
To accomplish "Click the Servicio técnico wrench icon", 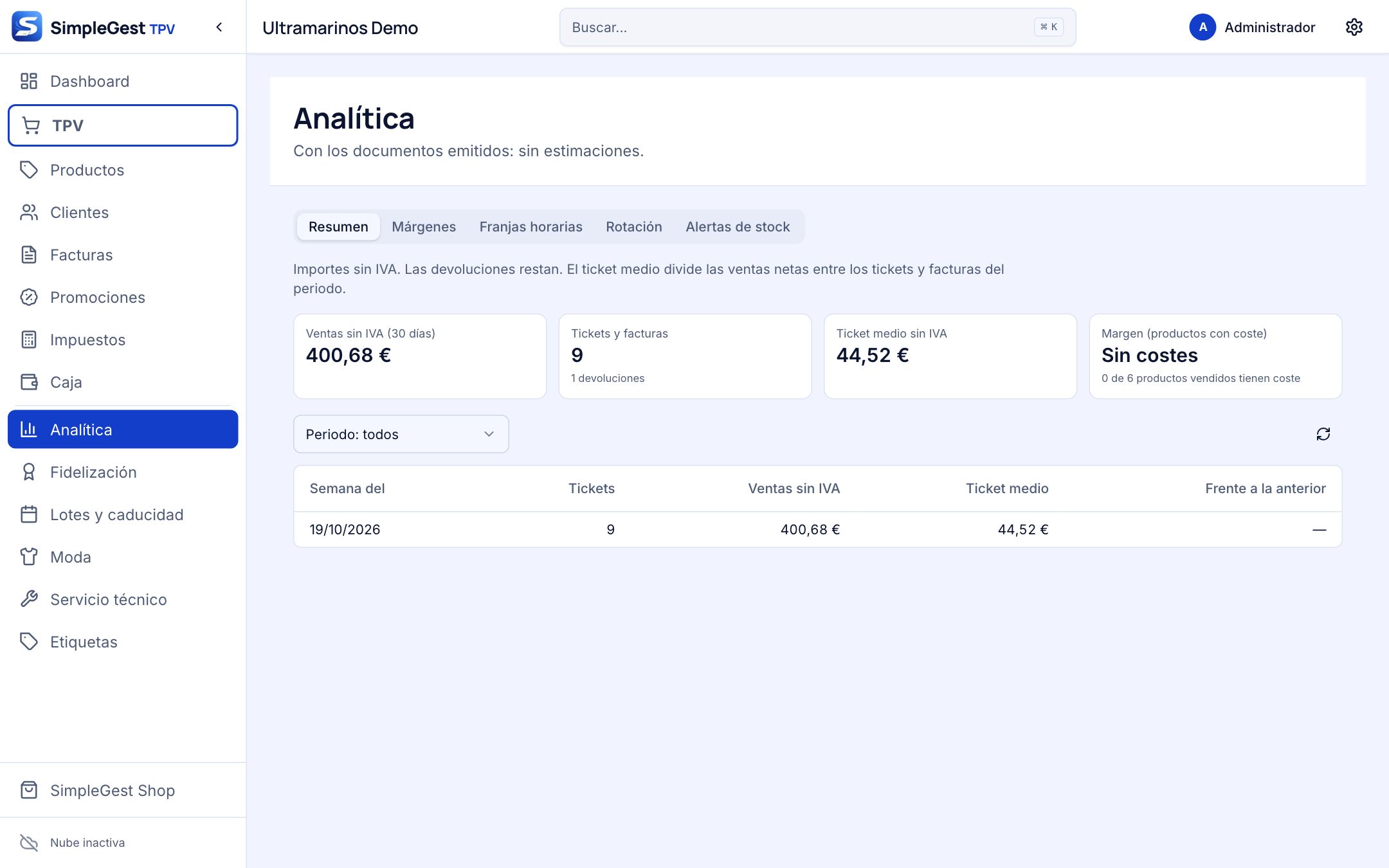I will pyautogui.click(x=29, y=599).
